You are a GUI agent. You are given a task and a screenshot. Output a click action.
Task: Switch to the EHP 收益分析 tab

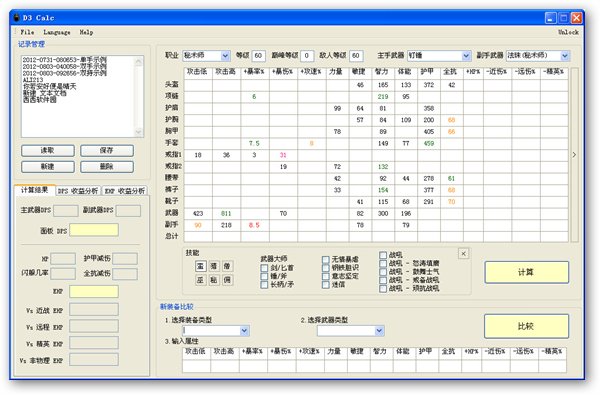[125, 191]
